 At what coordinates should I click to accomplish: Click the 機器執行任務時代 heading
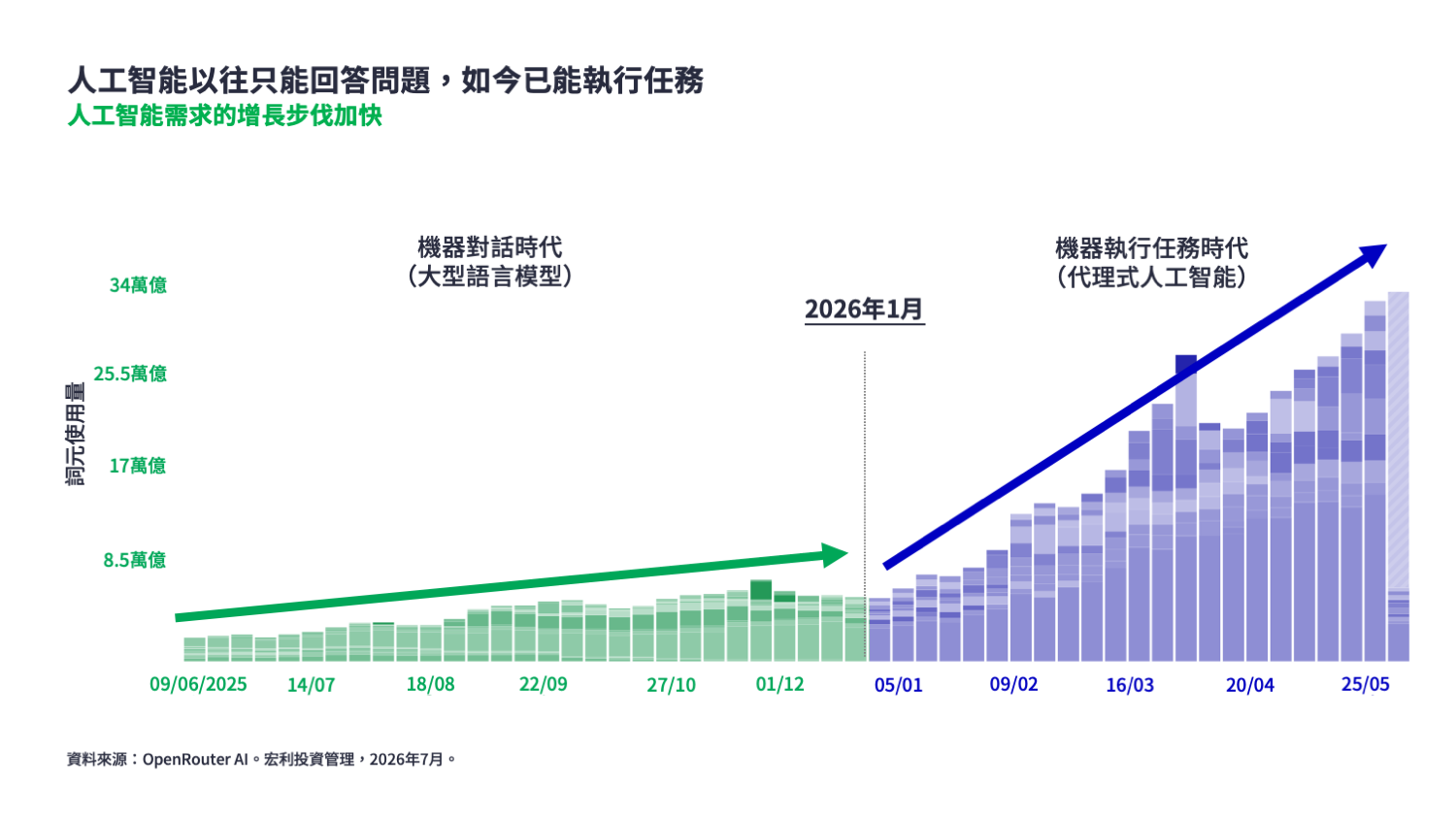click(x=1152, y=248)
